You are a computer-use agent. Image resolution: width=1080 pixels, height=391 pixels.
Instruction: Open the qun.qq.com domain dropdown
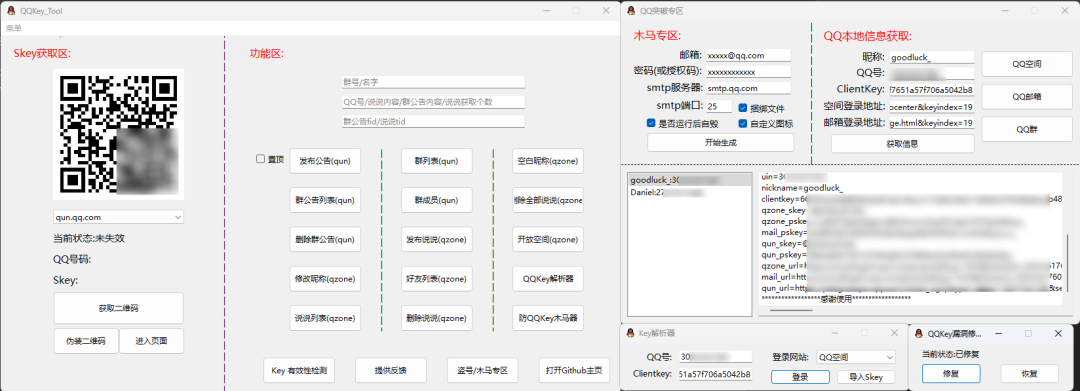click(x=118, y=217)
